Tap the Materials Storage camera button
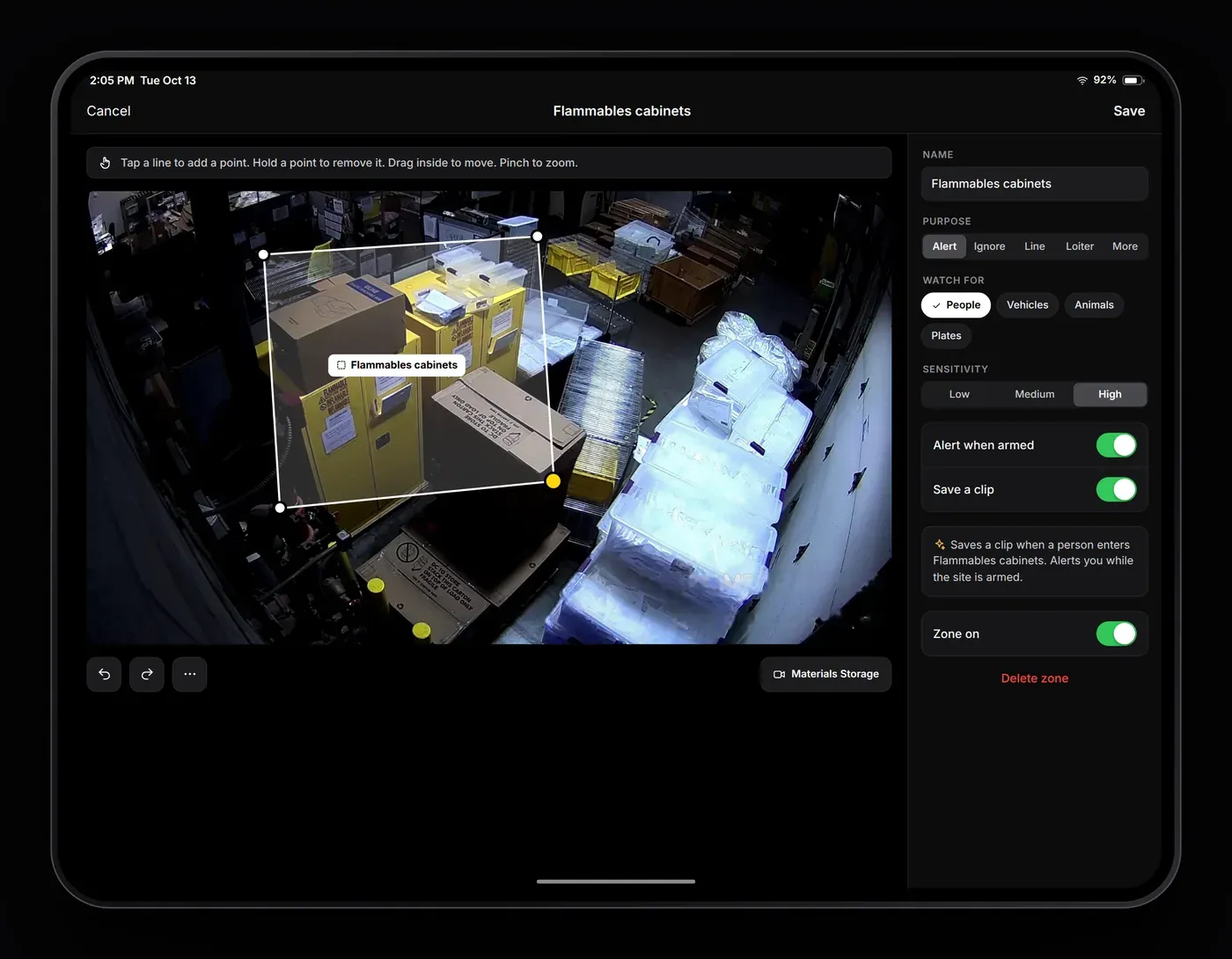The image size is (1232, 959). click(x=825, y=674)
